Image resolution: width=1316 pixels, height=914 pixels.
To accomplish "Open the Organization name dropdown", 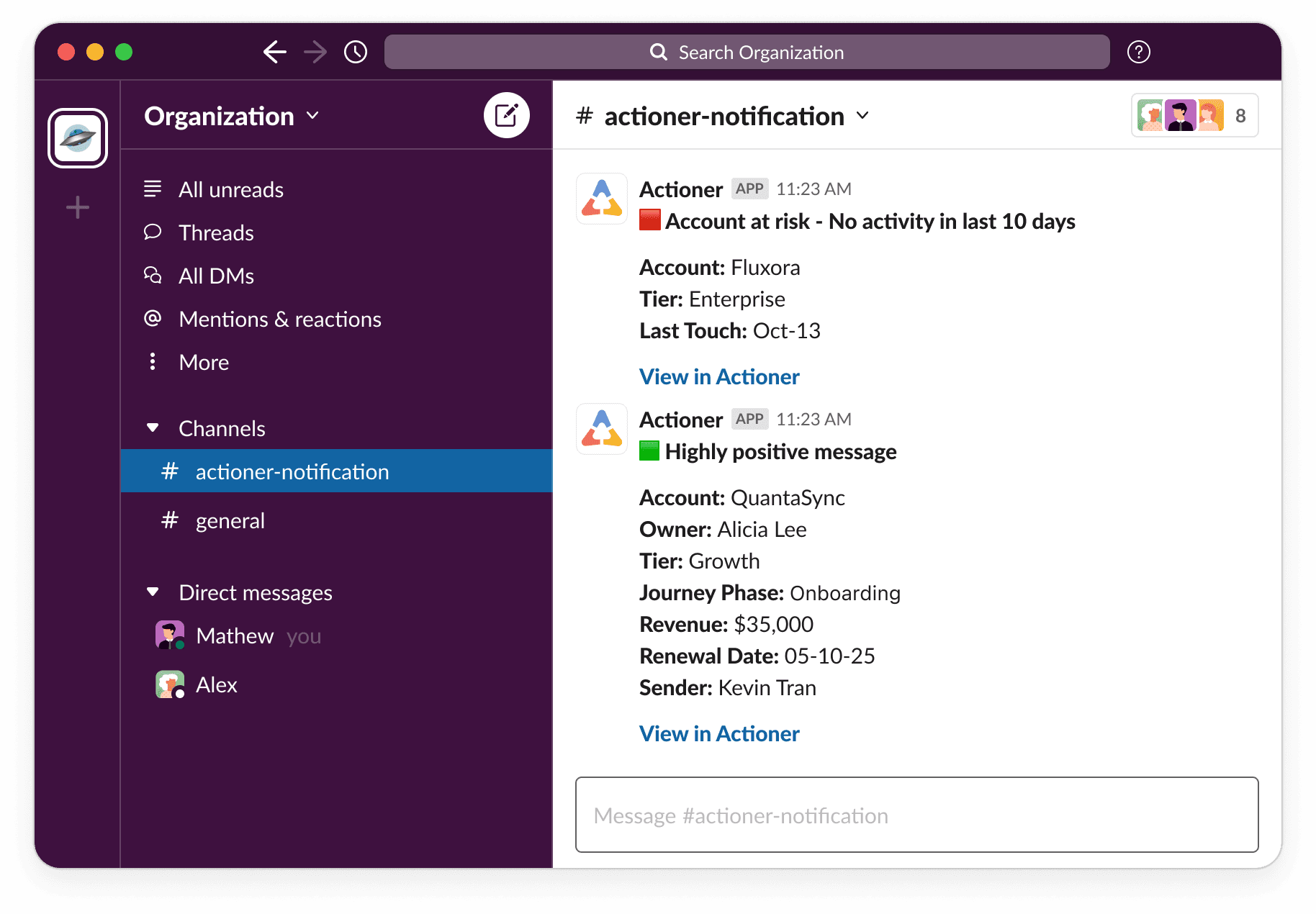I will [230, 115].
